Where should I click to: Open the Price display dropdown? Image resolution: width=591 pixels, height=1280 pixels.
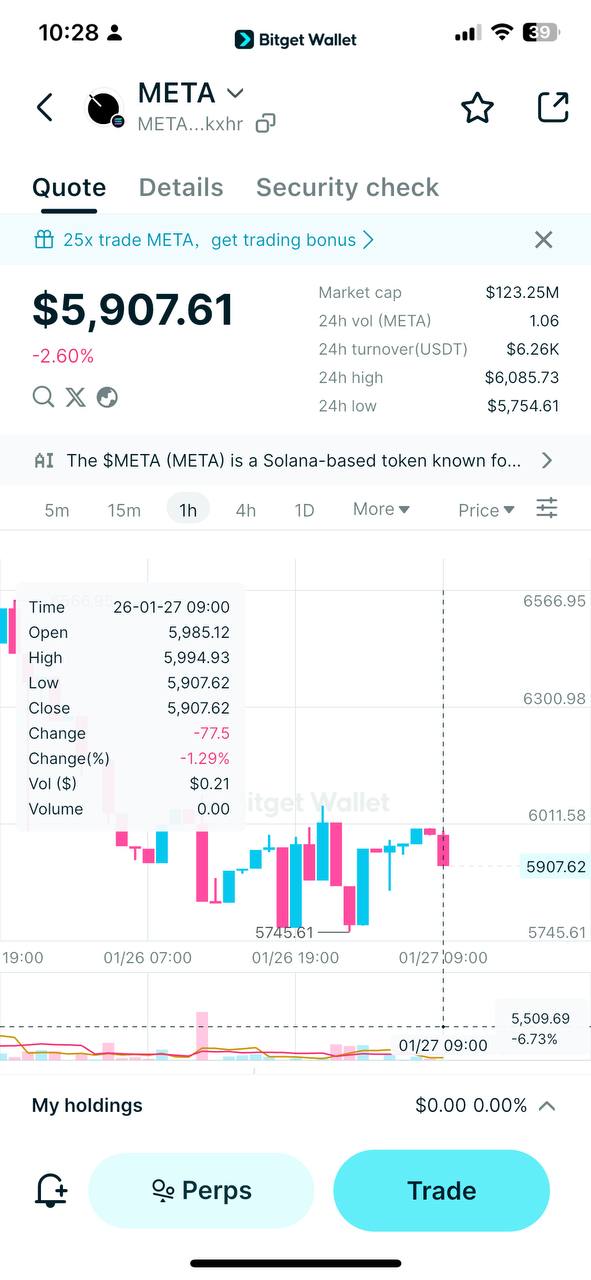click(x=484, y=509)
